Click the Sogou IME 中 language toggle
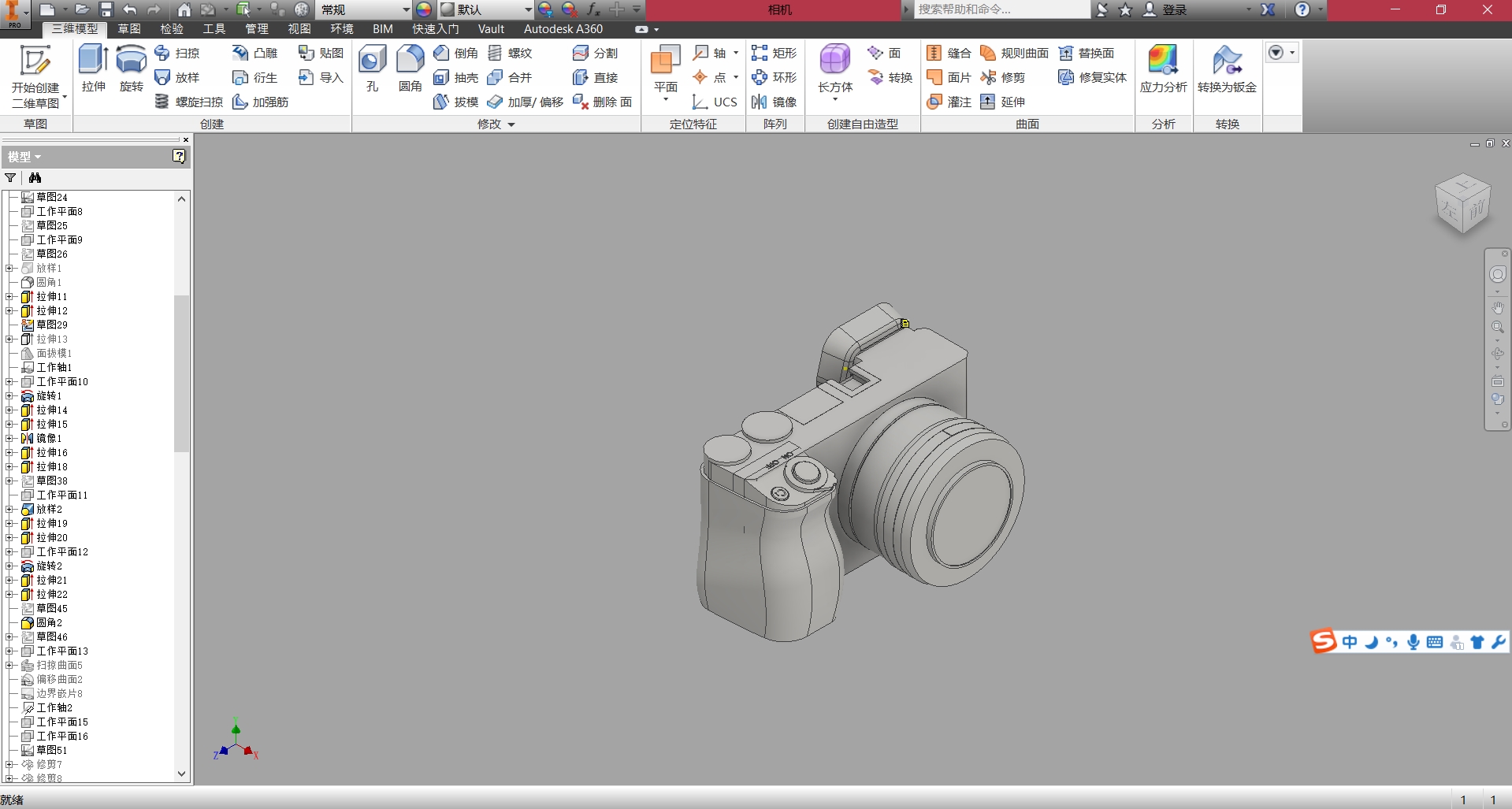 1350,642
